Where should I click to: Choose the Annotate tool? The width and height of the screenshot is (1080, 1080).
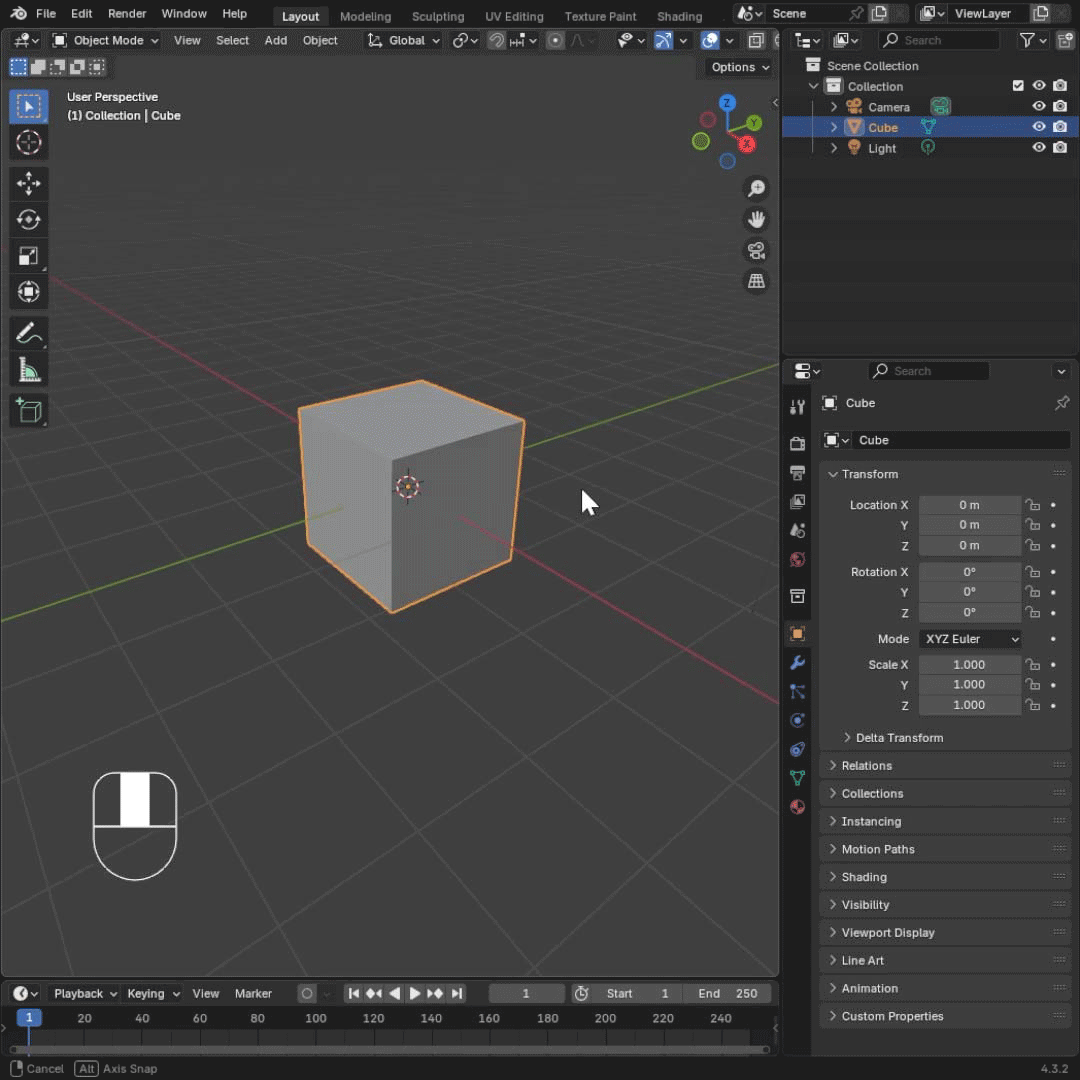pos(29,333)
